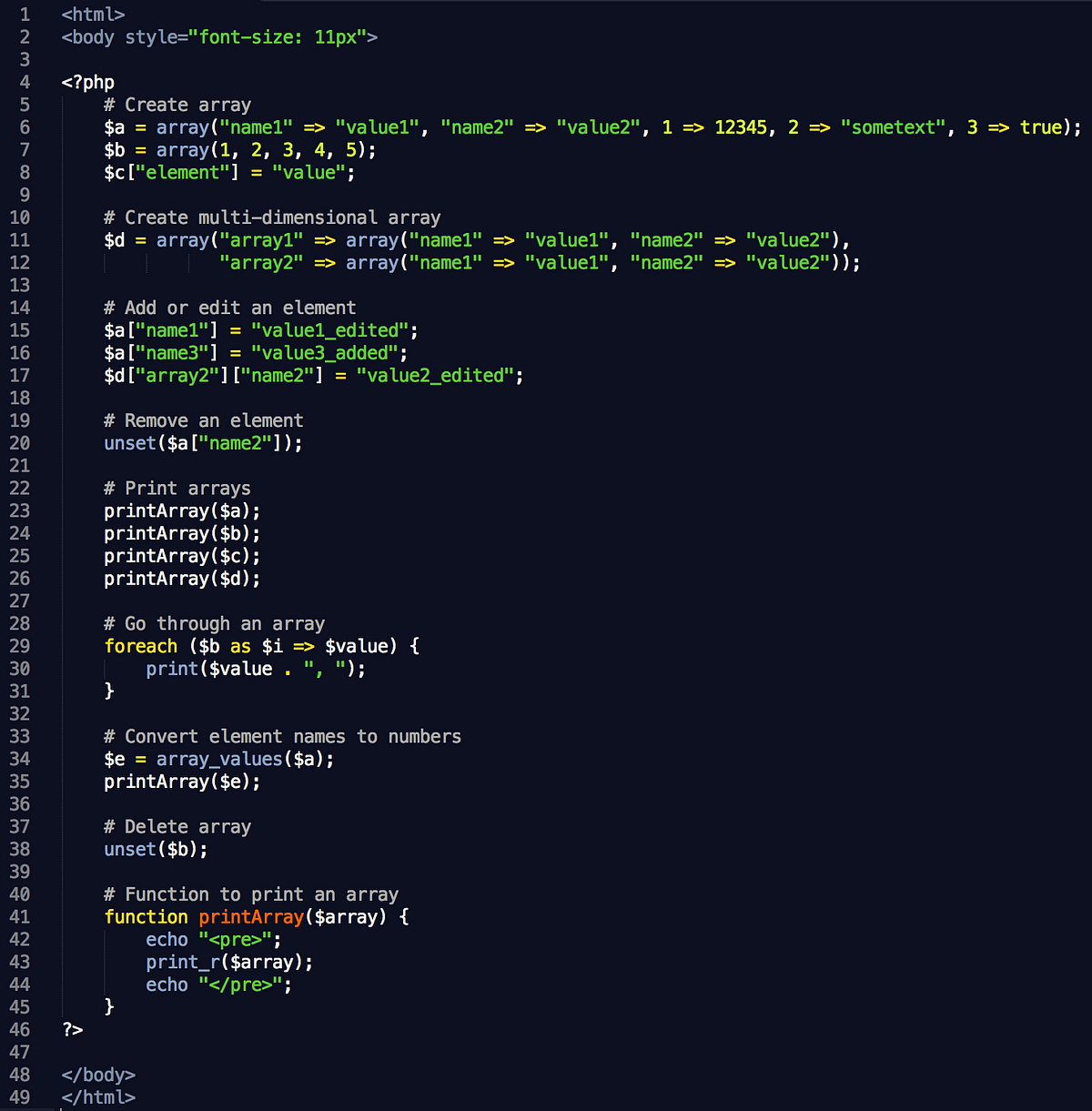
Task: Click line number 9 in the gutter
Action: point(25,195)
